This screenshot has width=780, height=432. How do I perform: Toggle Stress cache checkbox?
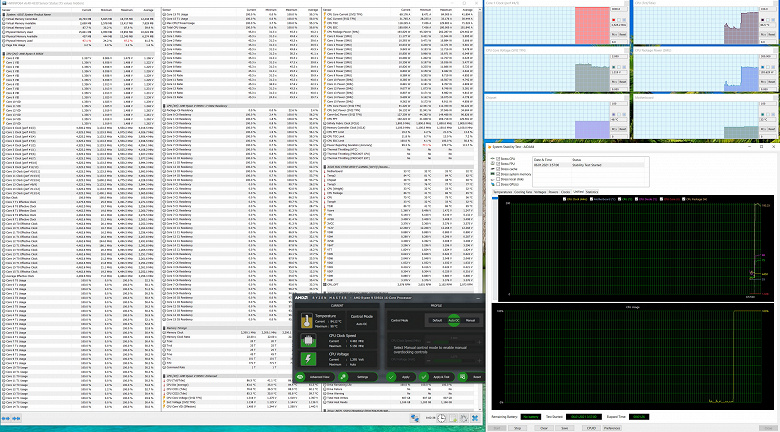pos(498,169)
